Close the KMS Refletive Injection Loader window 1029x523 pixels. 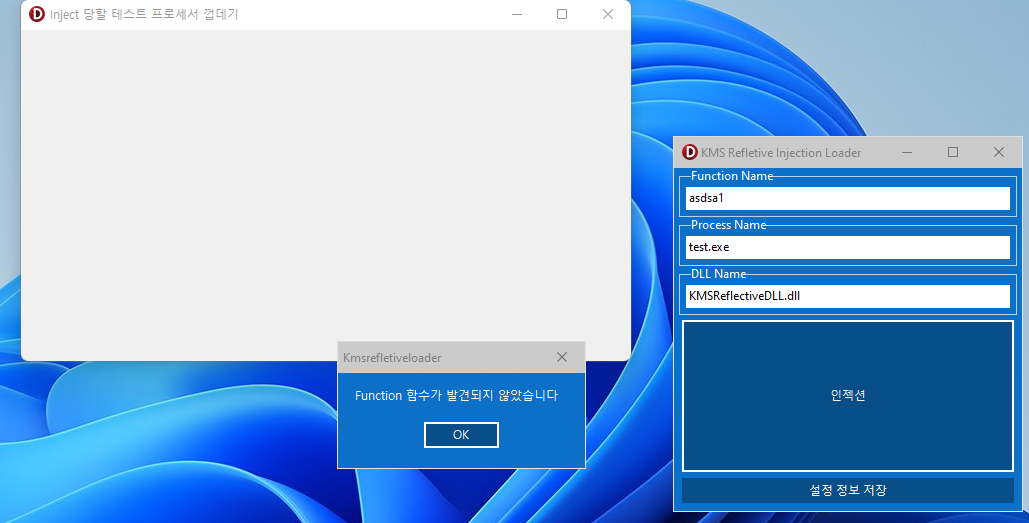[x=999, y=152]
